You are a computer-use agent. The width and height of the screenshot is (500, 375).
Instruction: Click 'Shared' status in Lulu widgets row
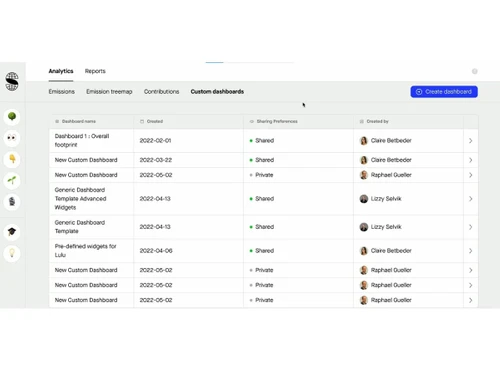coord(265,251)
